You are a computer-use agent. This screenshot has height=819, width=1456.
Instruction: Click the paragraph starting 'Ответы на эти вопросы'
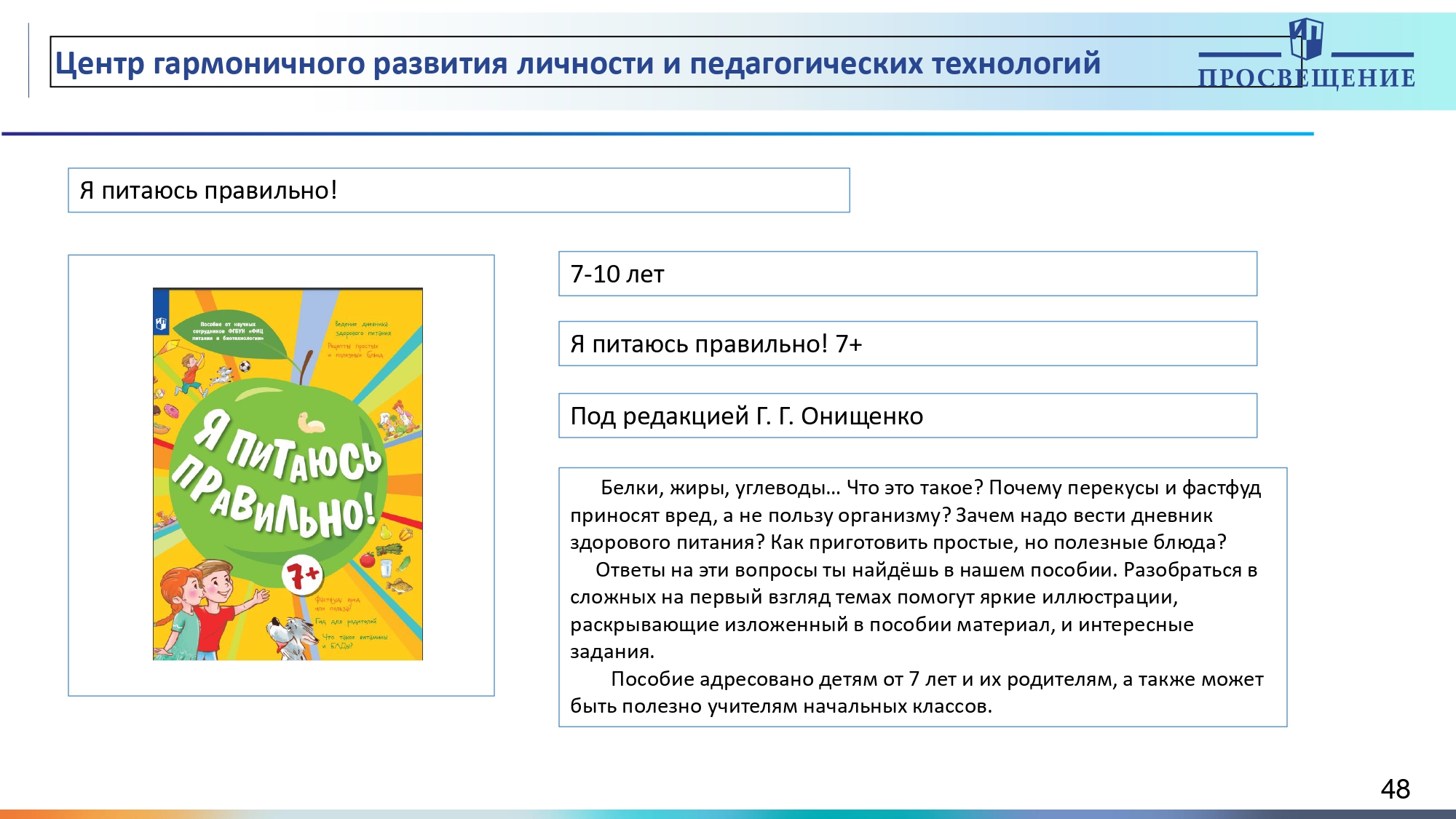[914, 610]
